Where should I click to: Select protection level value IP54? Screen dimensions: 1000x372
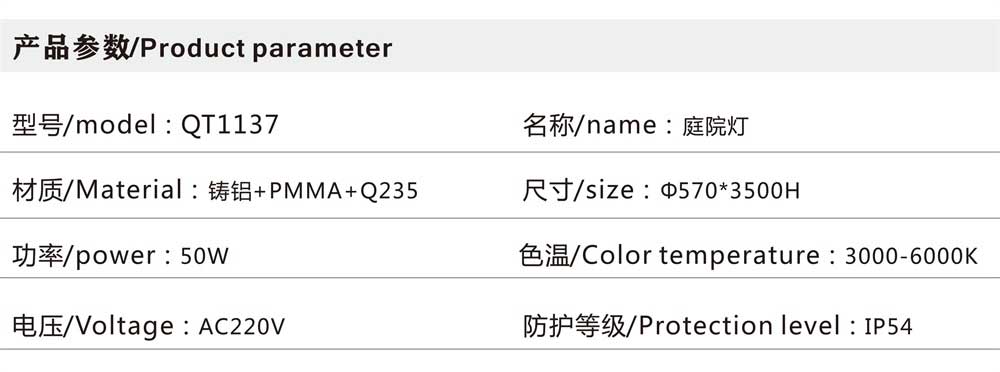[x=888, y=327]
